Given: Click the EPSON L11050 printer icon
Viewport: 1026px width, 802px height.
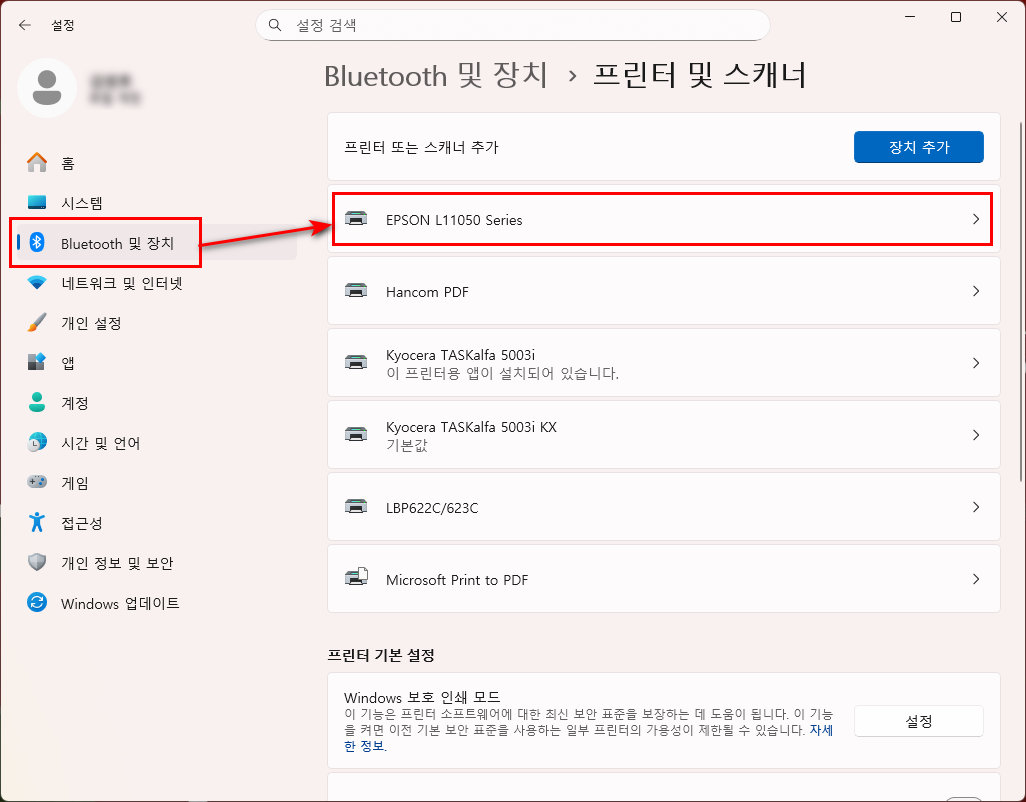Looking at the screenshot, I should (356, 219).
